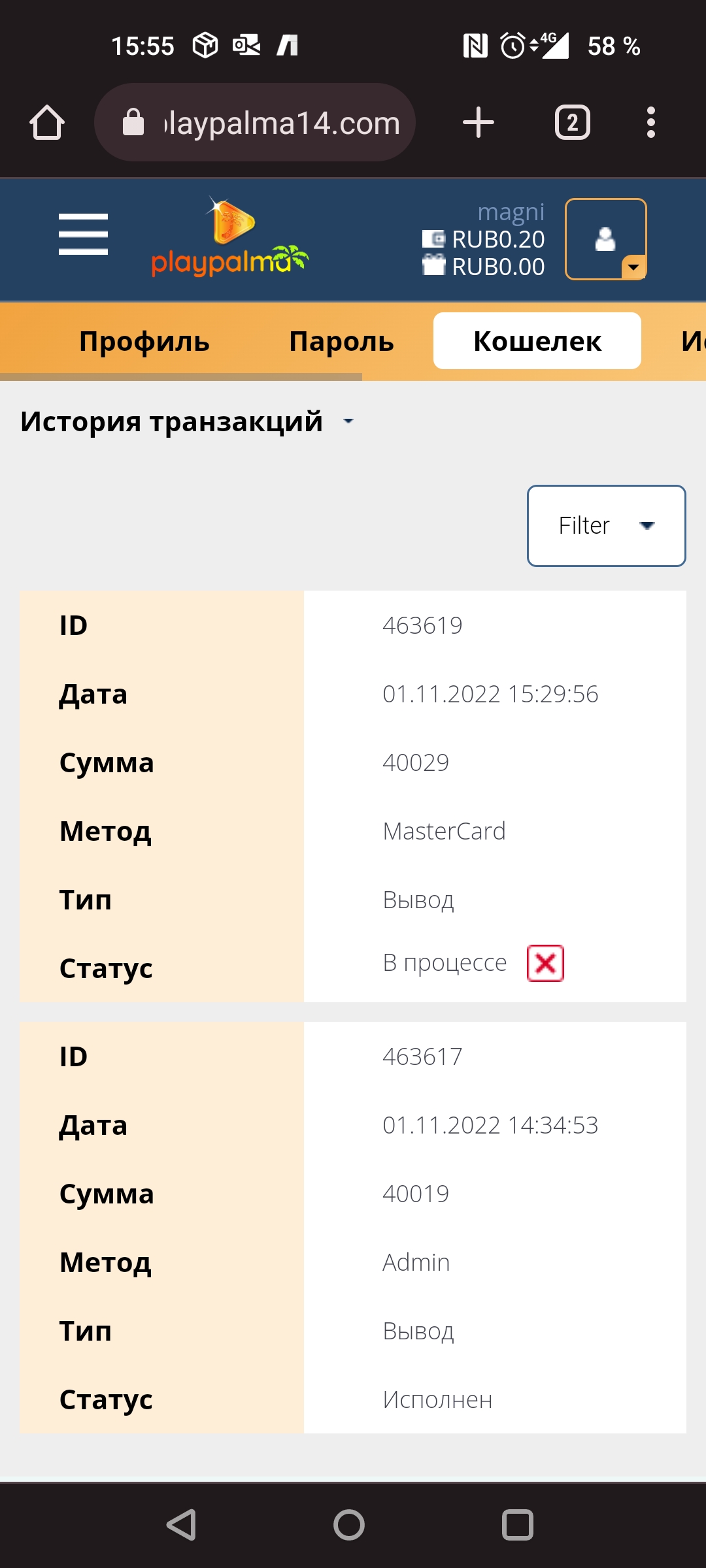Switch to the Профиль tab

pos(144,341)
